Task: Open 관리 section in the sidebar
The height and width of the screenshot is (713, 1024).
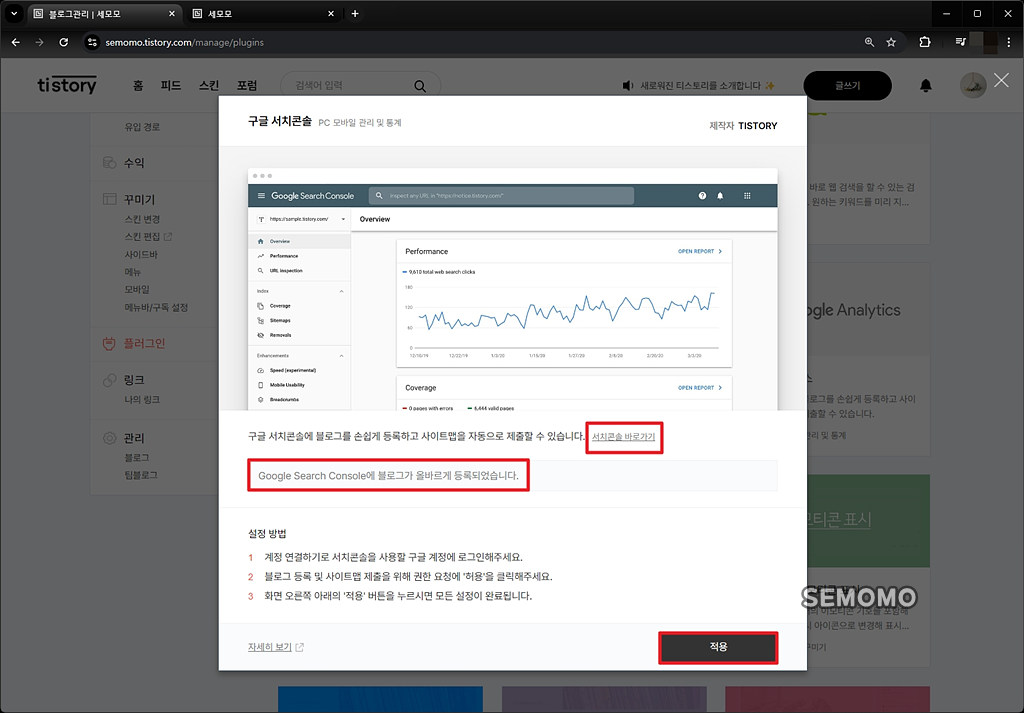Action: point(134,437)
